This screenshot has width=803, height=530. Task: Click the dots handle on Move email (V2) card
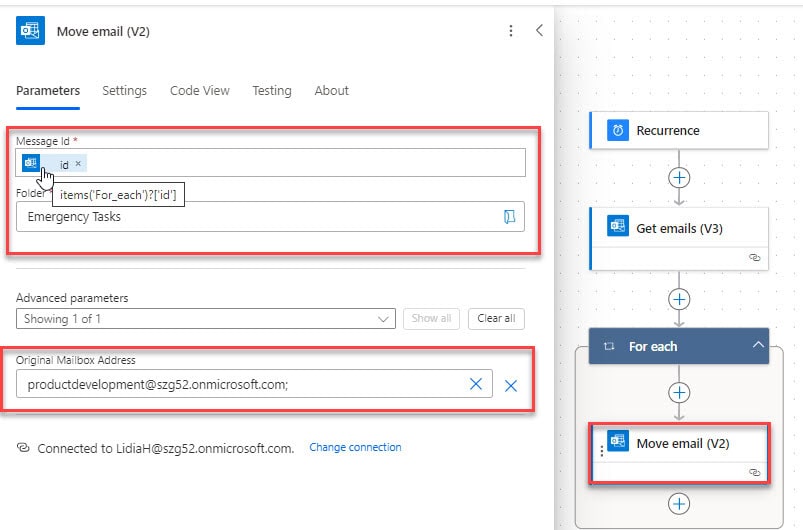tap(601, 451)
